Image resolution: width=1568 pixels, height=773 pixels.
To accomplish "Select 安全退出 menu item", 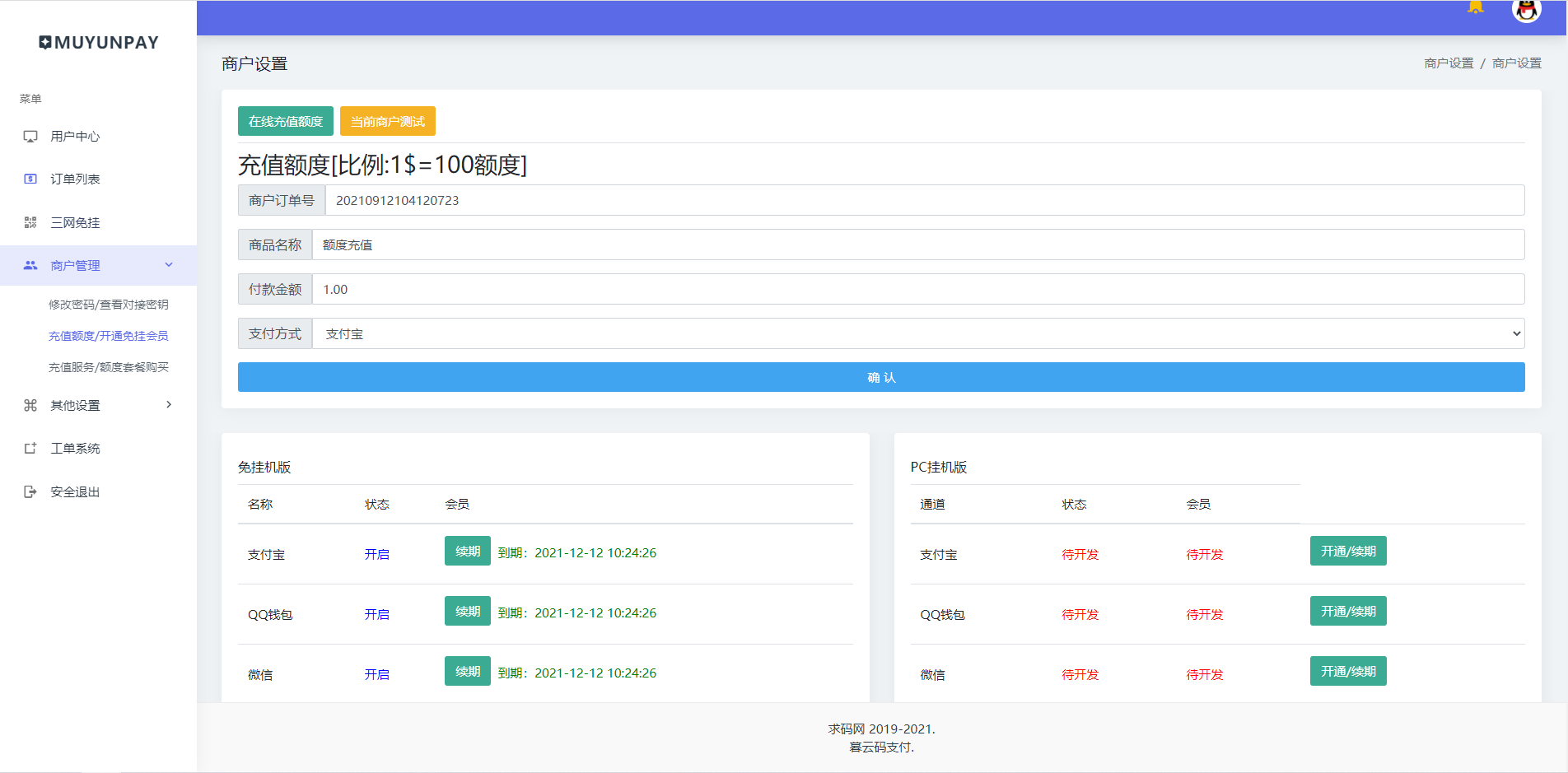I will tap(75, 492).
